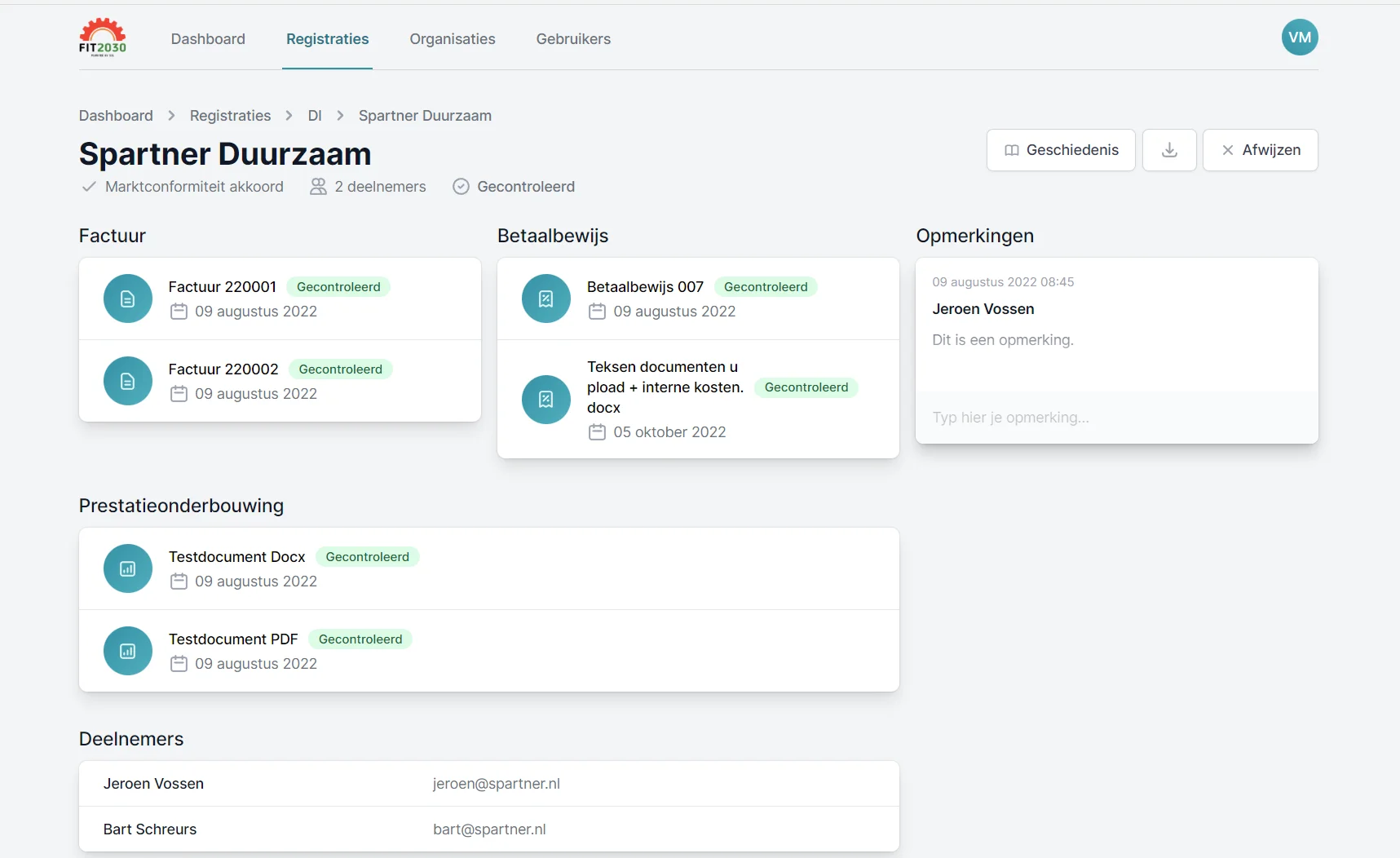Open Factuur 220001 document icon
The image size is (1400, 858).
tap(128, 299)
